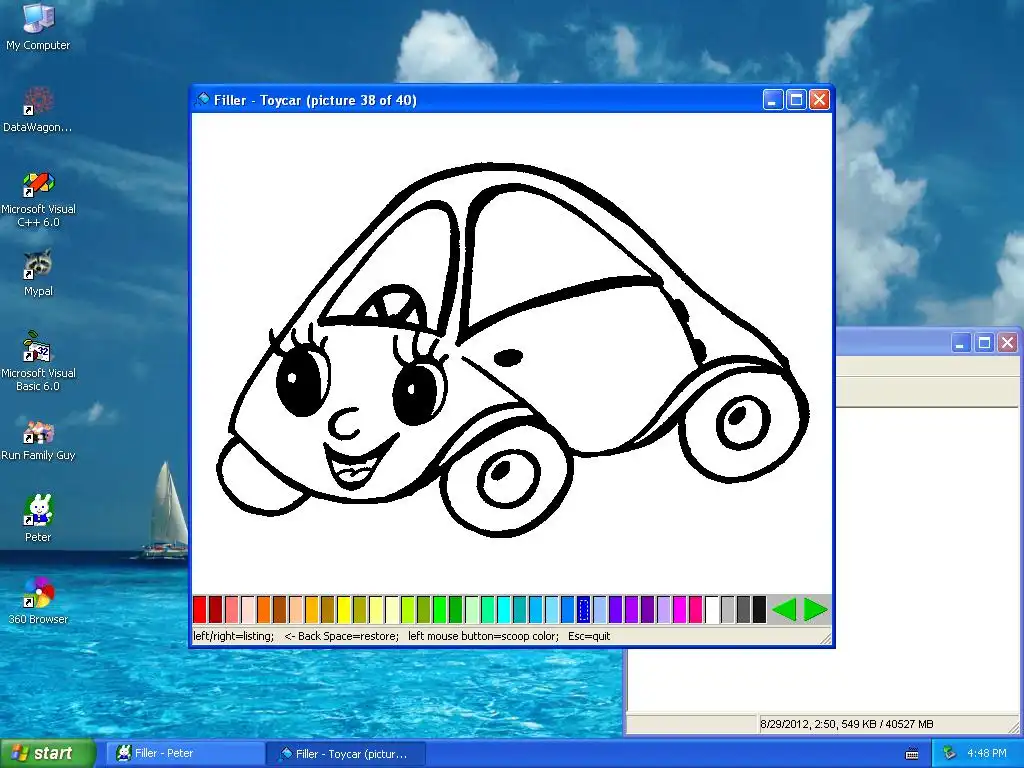Click the 8/29/2012 status text in background window

coord(846,724)
